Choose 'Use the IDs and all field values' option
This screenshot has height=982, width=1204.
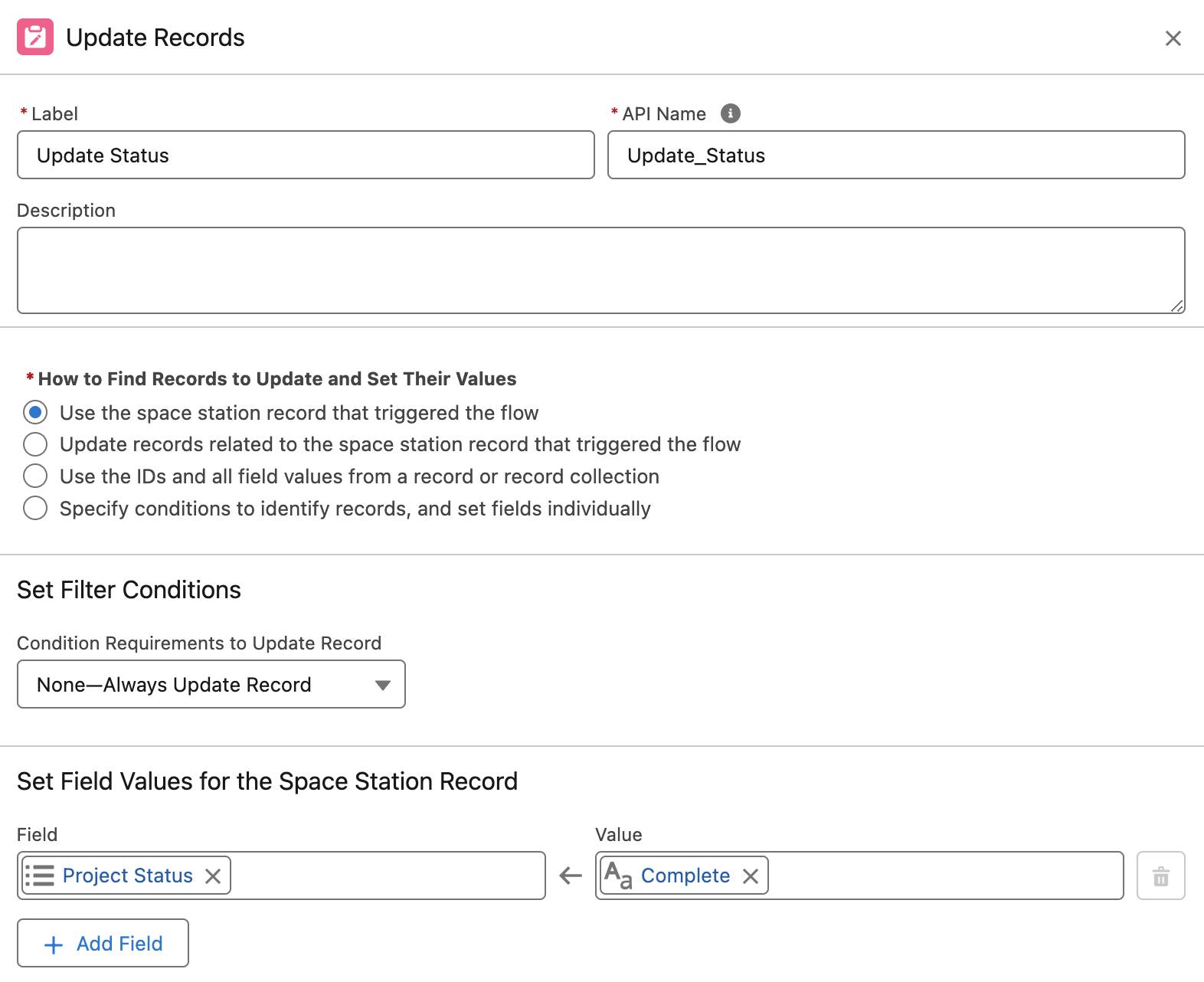pyautogui.click(x=35, y=476)
